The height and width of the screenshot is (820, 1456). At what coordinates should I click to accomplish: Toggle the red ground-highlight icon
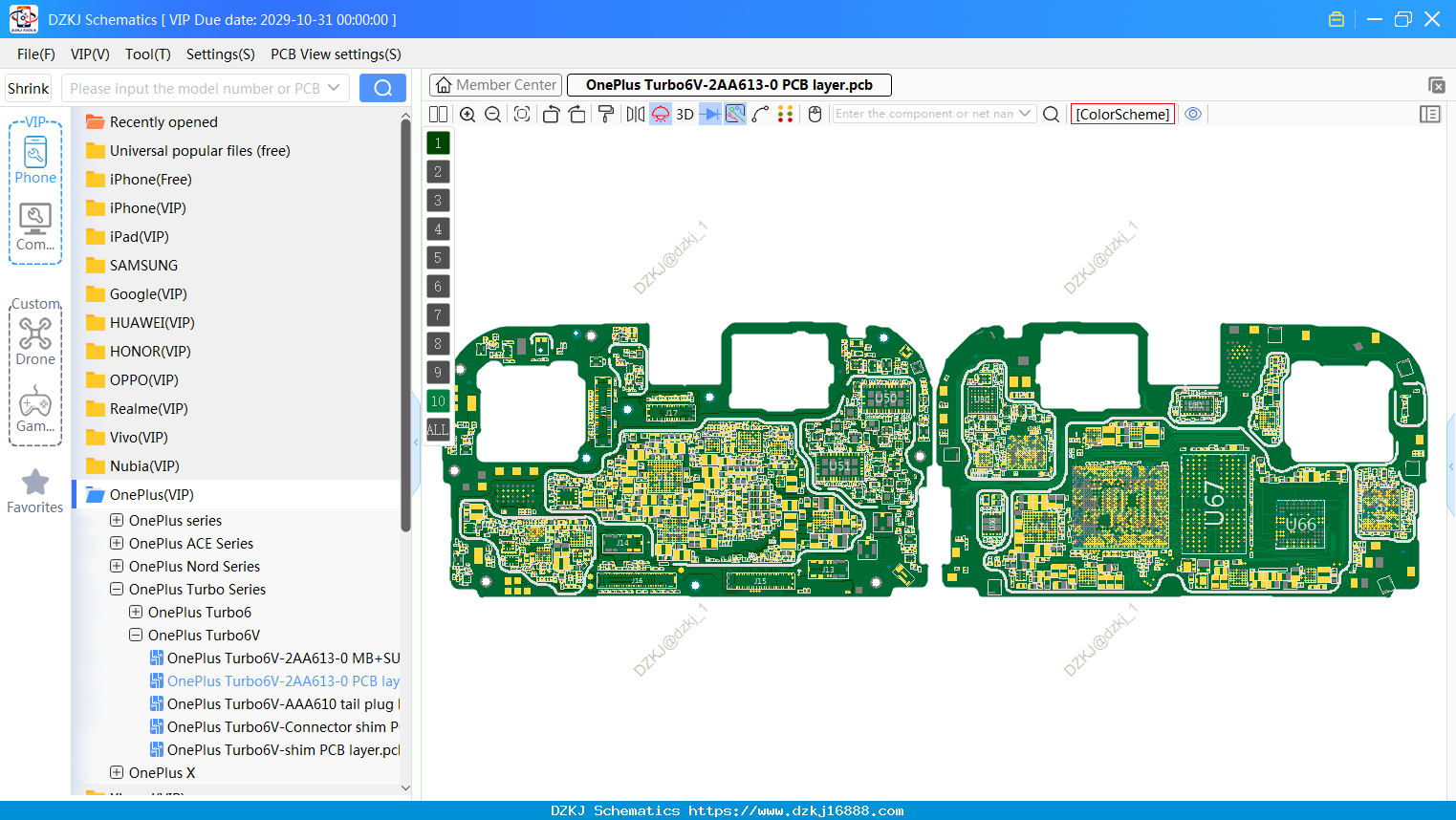tap(661, 114)
